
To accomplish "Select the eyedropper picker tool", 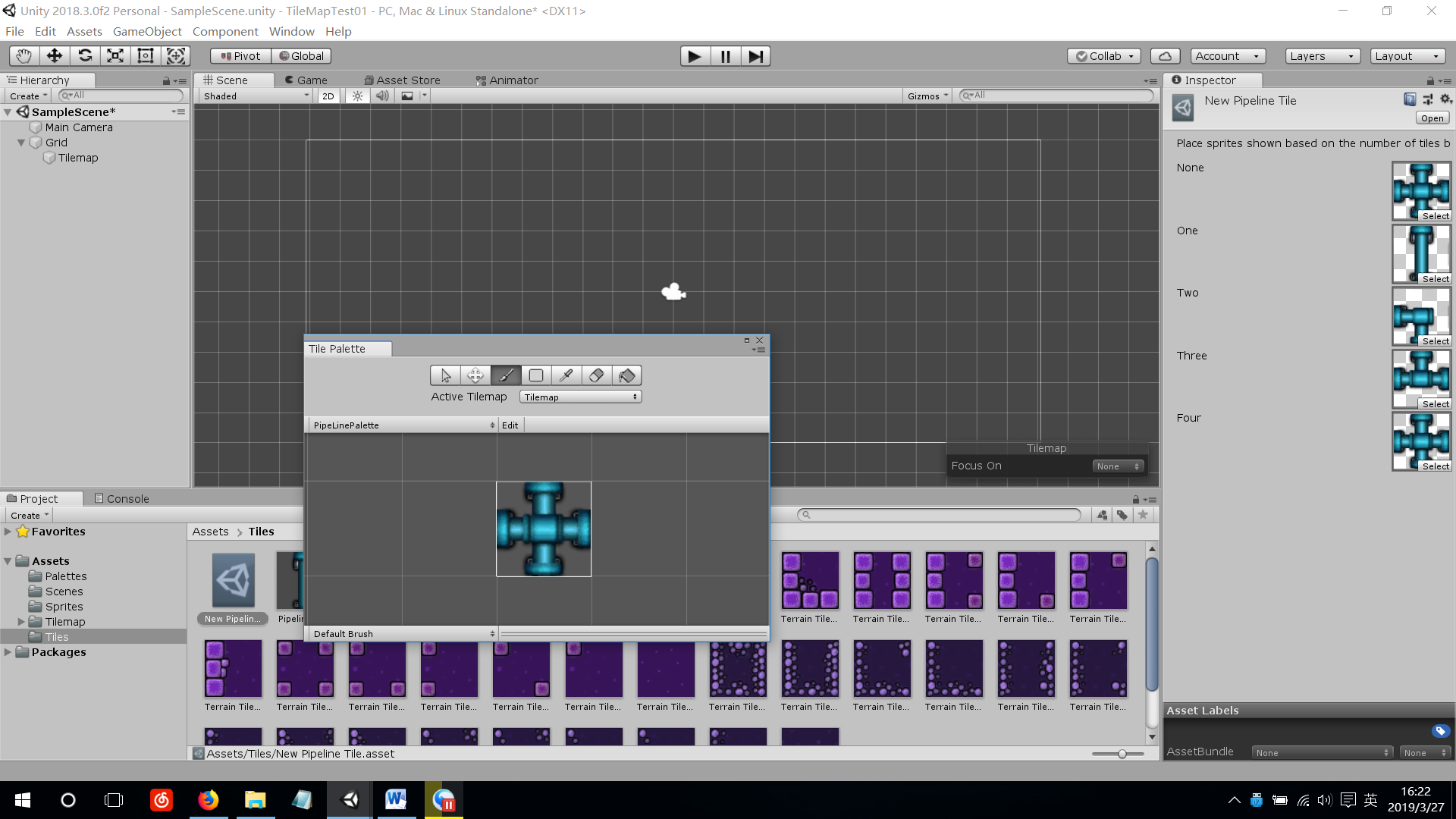I will point(566,375).
